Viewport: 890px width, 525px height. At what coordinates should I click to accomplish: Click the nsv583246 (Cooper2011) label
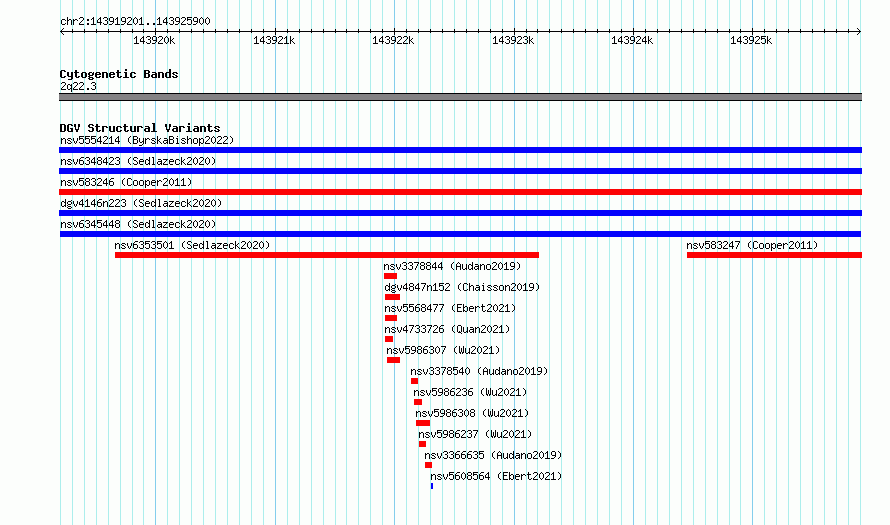[126, 182]
